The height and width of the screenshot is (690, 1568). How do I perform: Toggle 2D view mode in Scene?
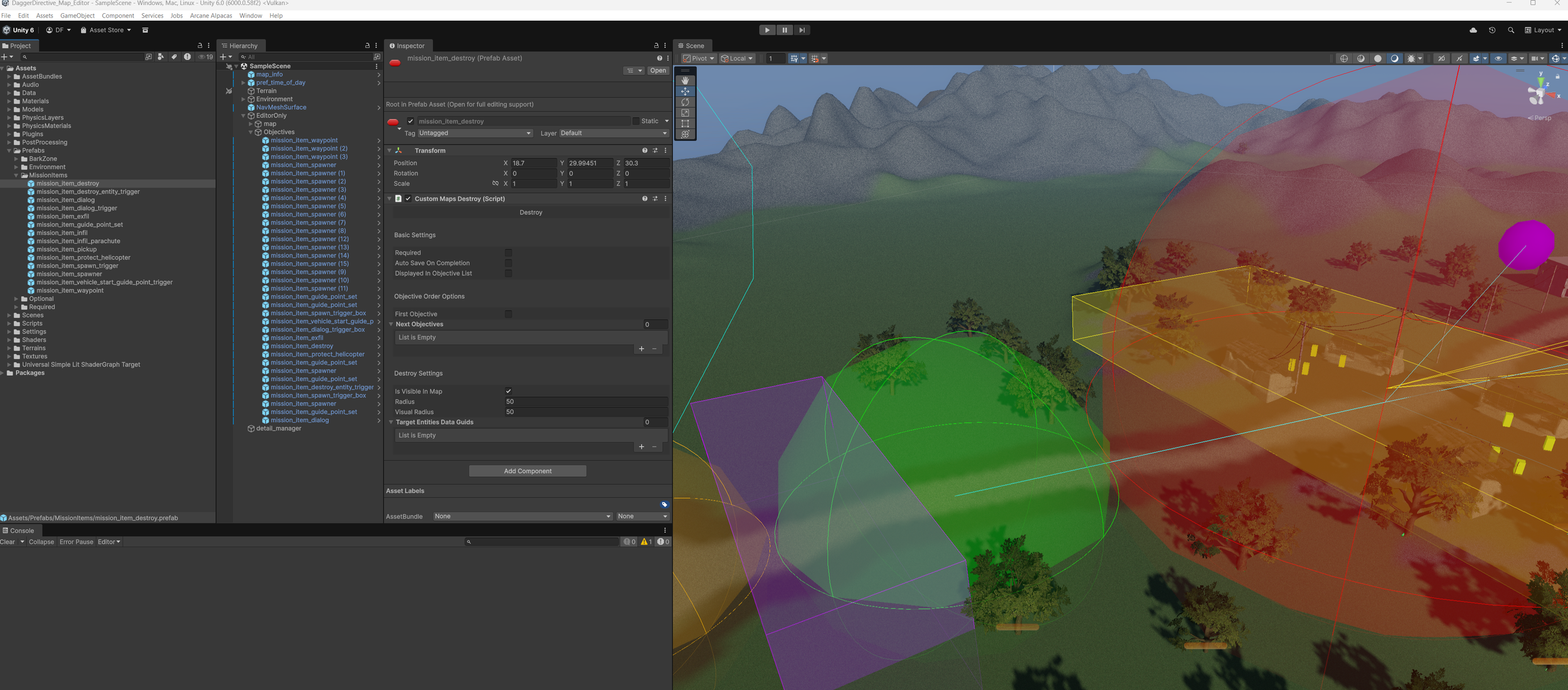[1441, 58]
